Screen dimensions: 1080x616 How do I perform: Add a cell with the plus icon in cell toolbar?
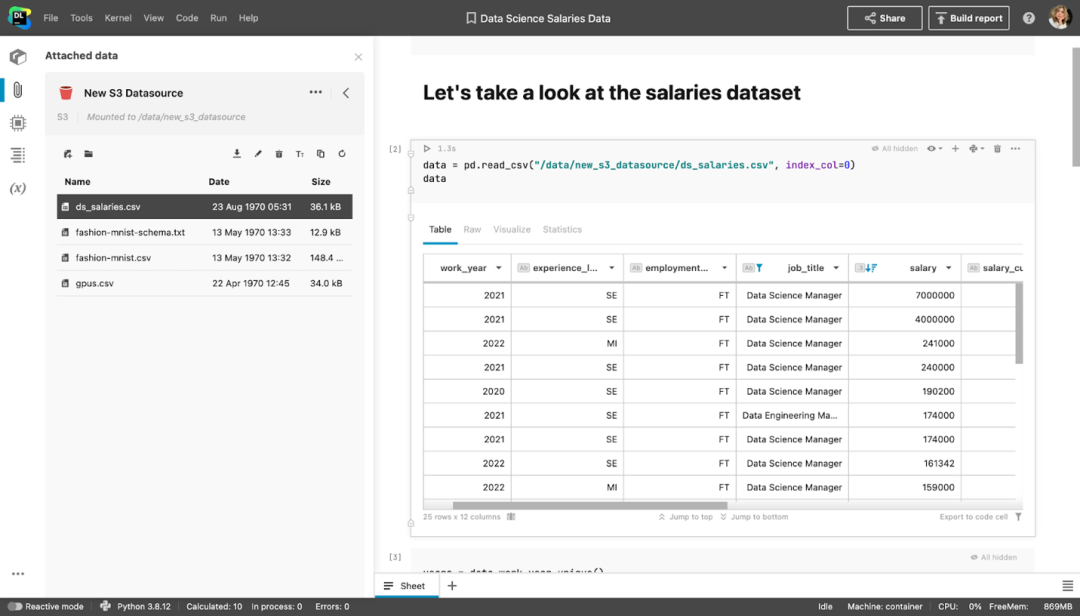pos(955,148)
